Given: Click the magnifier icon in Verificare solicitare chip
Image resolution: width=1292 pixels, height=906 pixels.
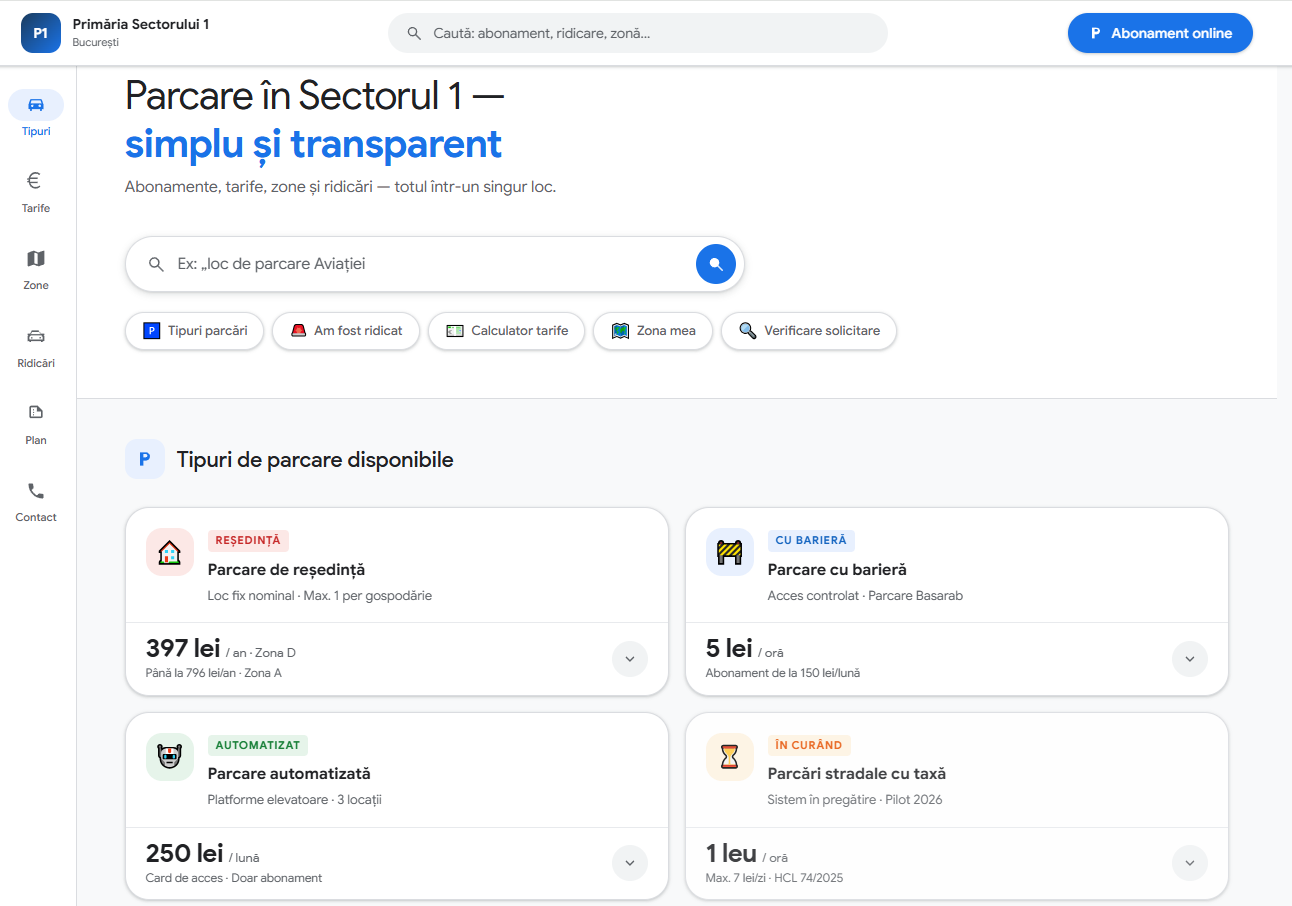Looking at the screenshot, I should (748, 331).
